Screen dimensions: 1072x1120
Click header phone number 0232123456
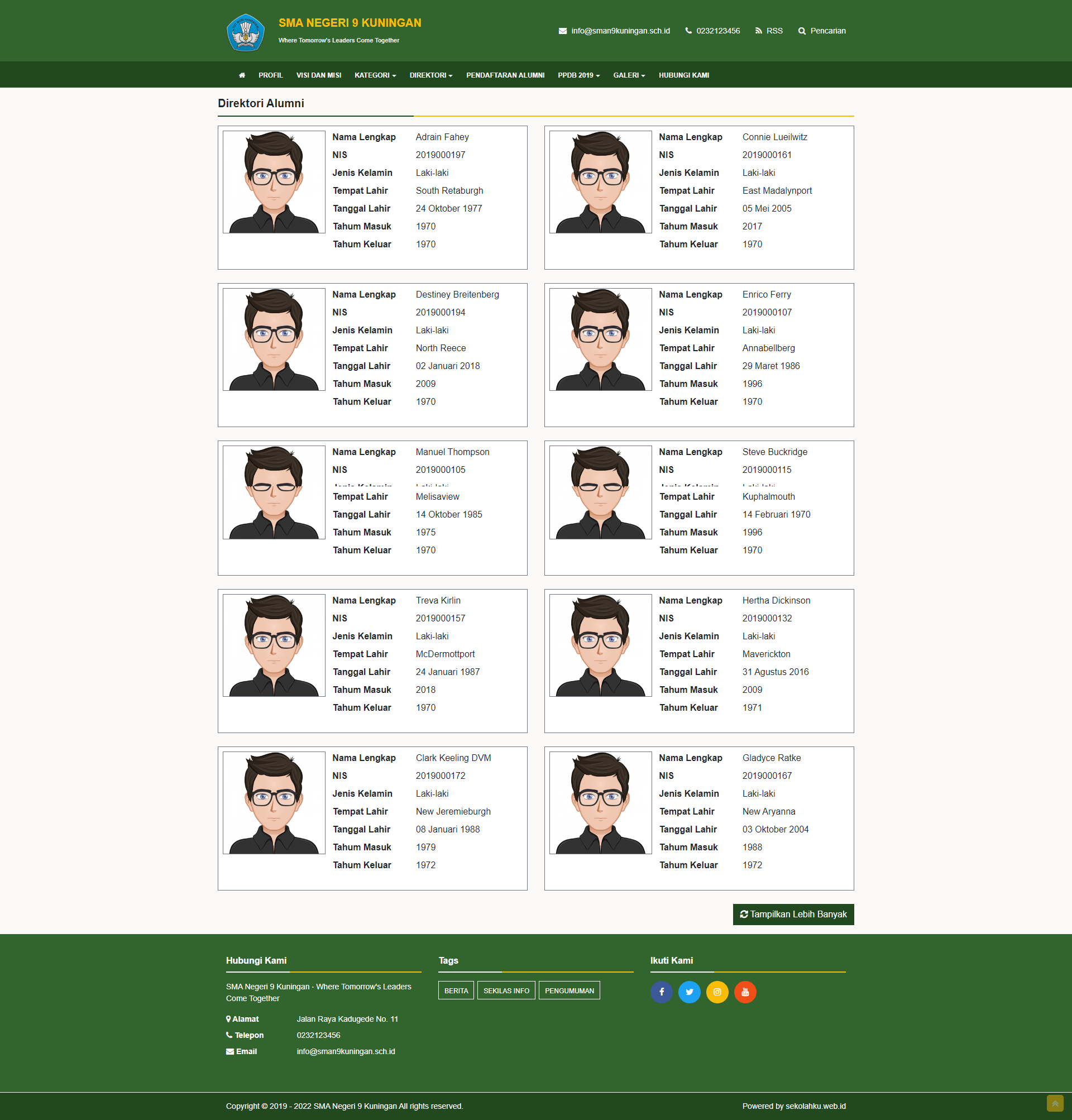[x=717, y=31]
